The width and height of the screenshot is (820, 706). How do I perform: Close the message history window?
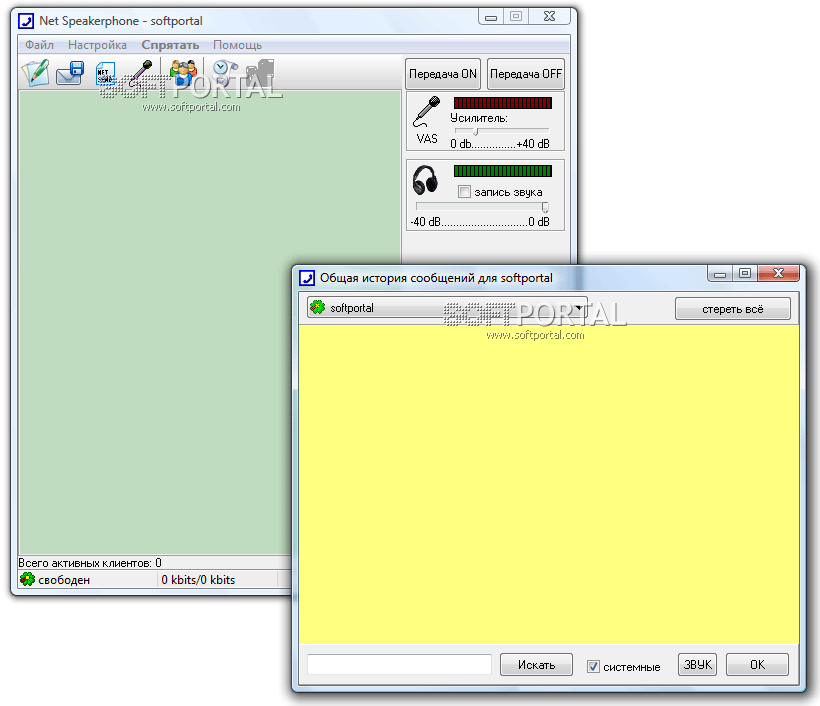point(778,273)
